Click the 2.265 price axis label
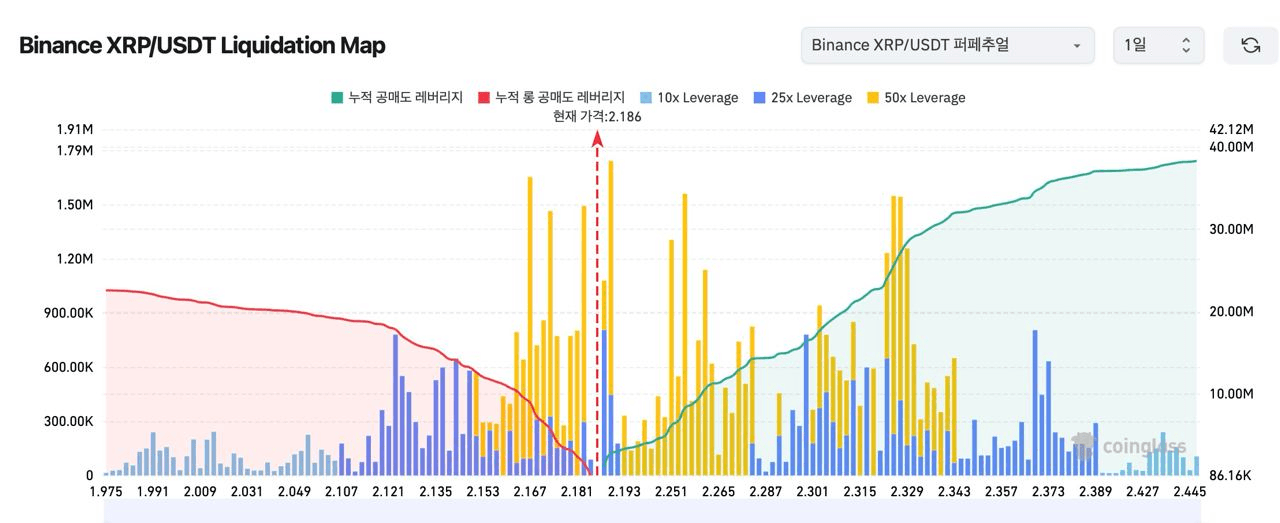1280x523 pixels. tap(718, 492)
